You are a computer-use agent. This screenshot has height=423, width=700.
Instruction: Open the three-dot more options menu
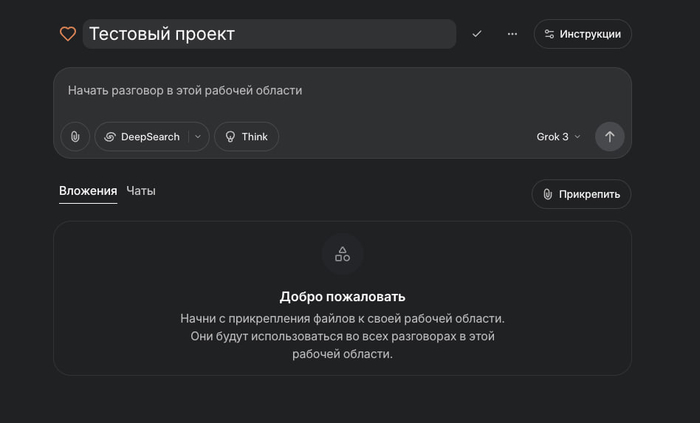coord(512,34)
